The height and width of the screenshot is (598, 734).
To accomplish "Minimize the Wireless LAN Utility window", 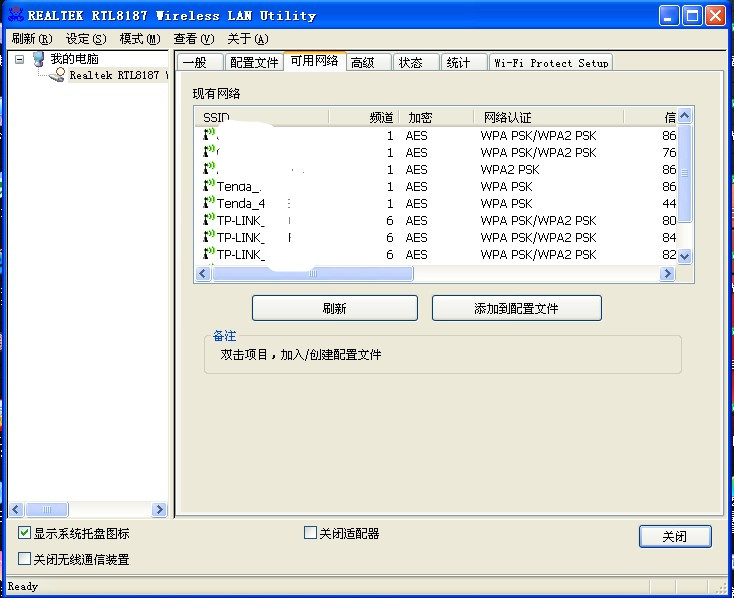I will coord(669,15).
